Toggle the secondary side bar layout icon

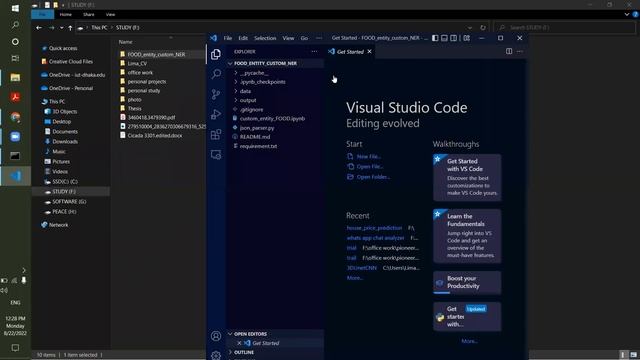coord(453,38)
